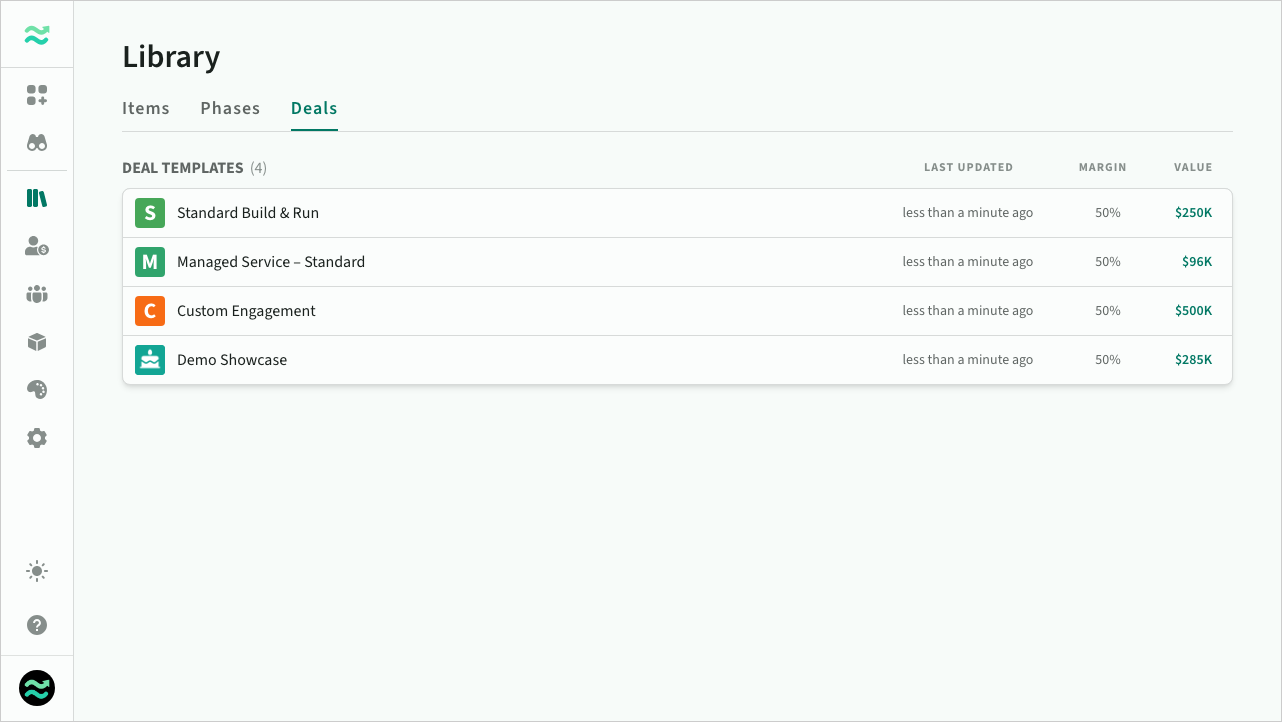Open the account avatar at sidebar bottom
1282x722 pixels.
[x=37, y=688]
